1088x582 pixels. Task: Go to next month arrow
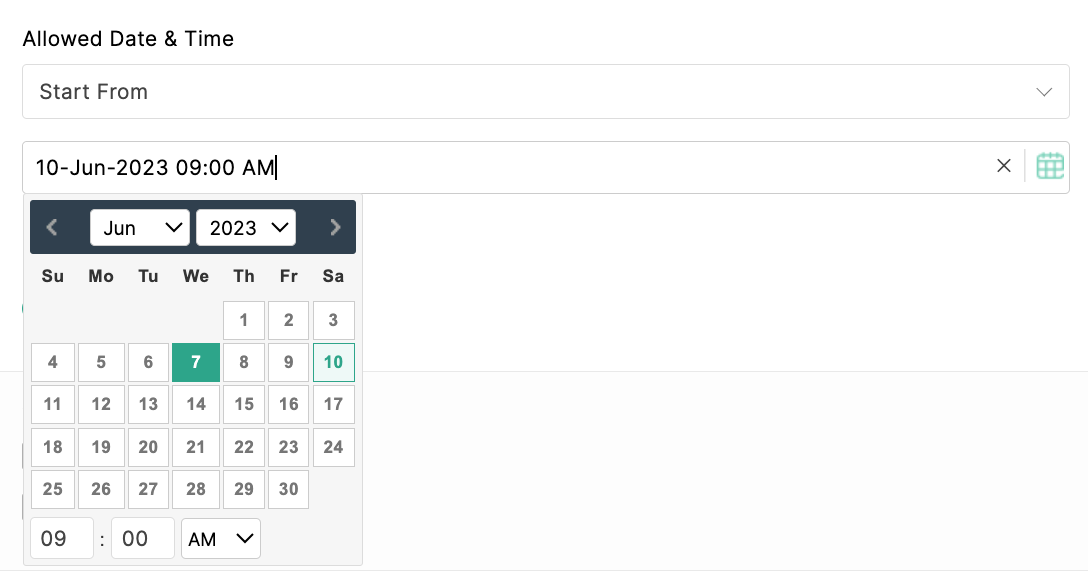[335, 228]
